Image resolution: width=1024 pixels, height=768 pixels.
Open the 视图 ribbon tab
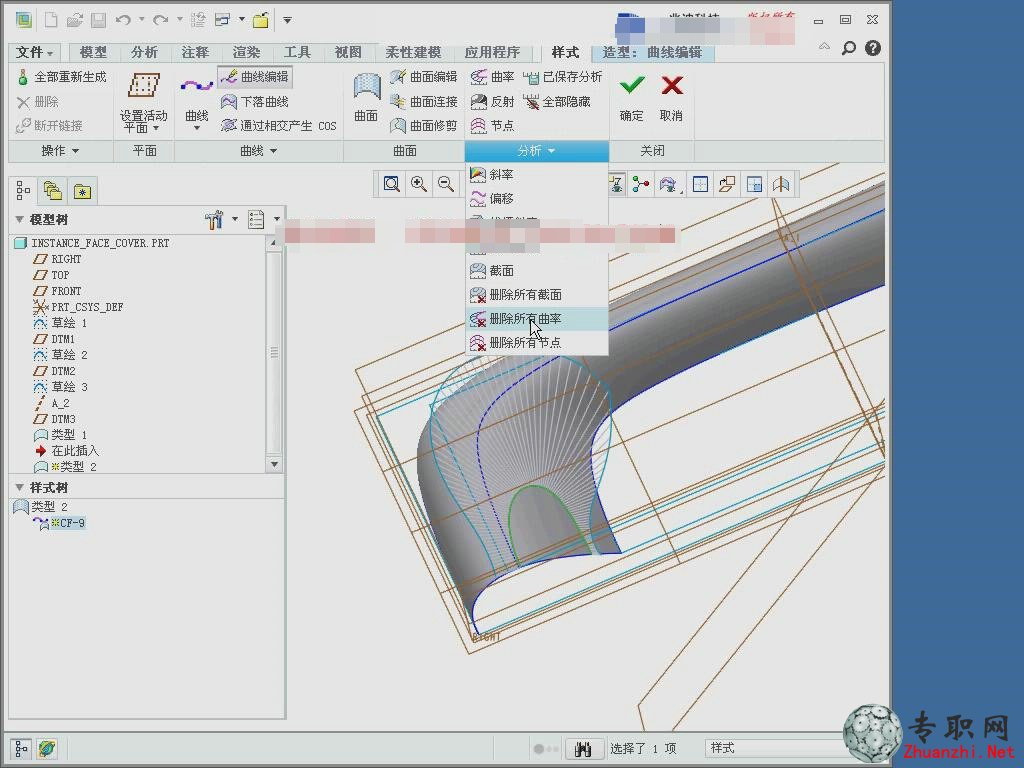(348, 52)
